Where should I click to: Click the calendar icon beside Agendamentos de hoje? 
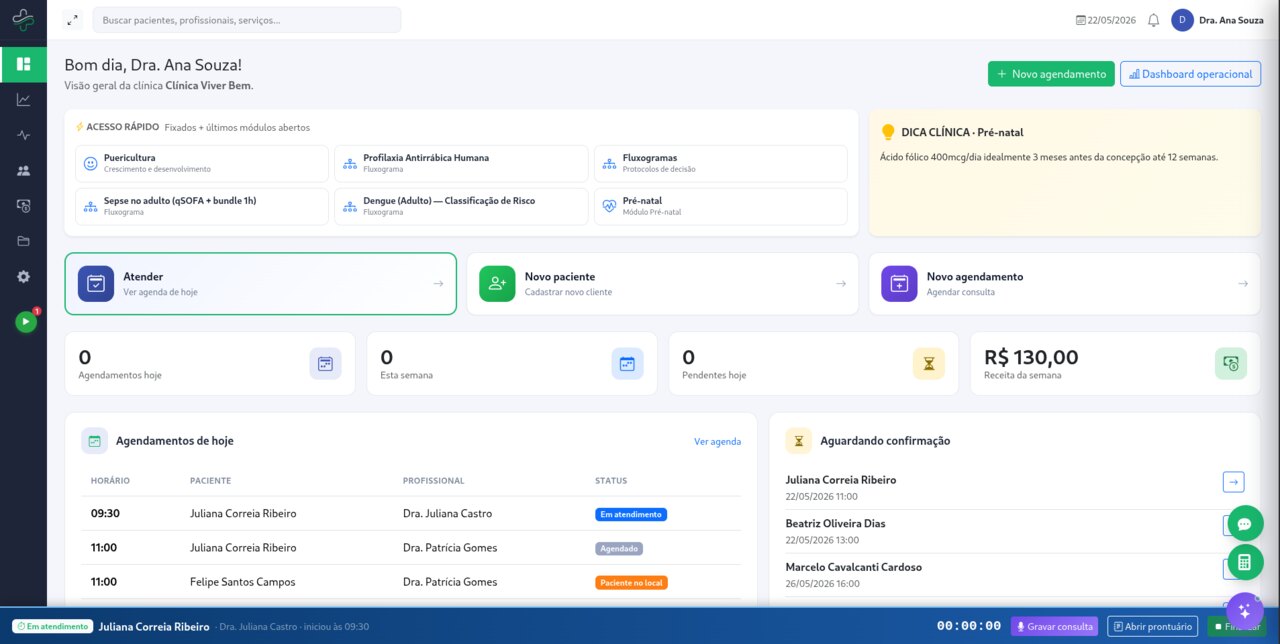95,440
